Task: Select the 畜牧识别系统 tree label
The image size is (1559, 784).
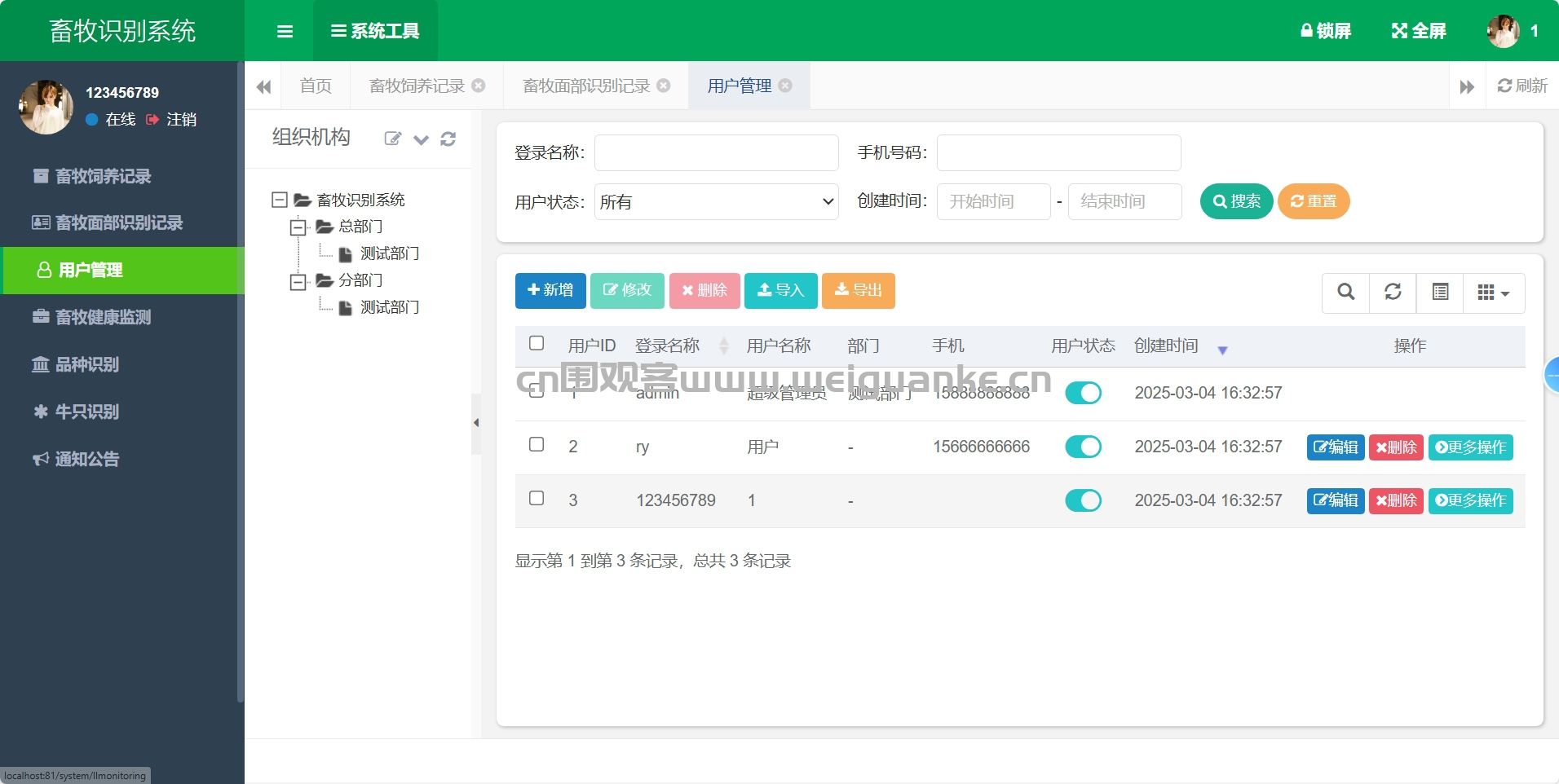Action: [360, 200]
